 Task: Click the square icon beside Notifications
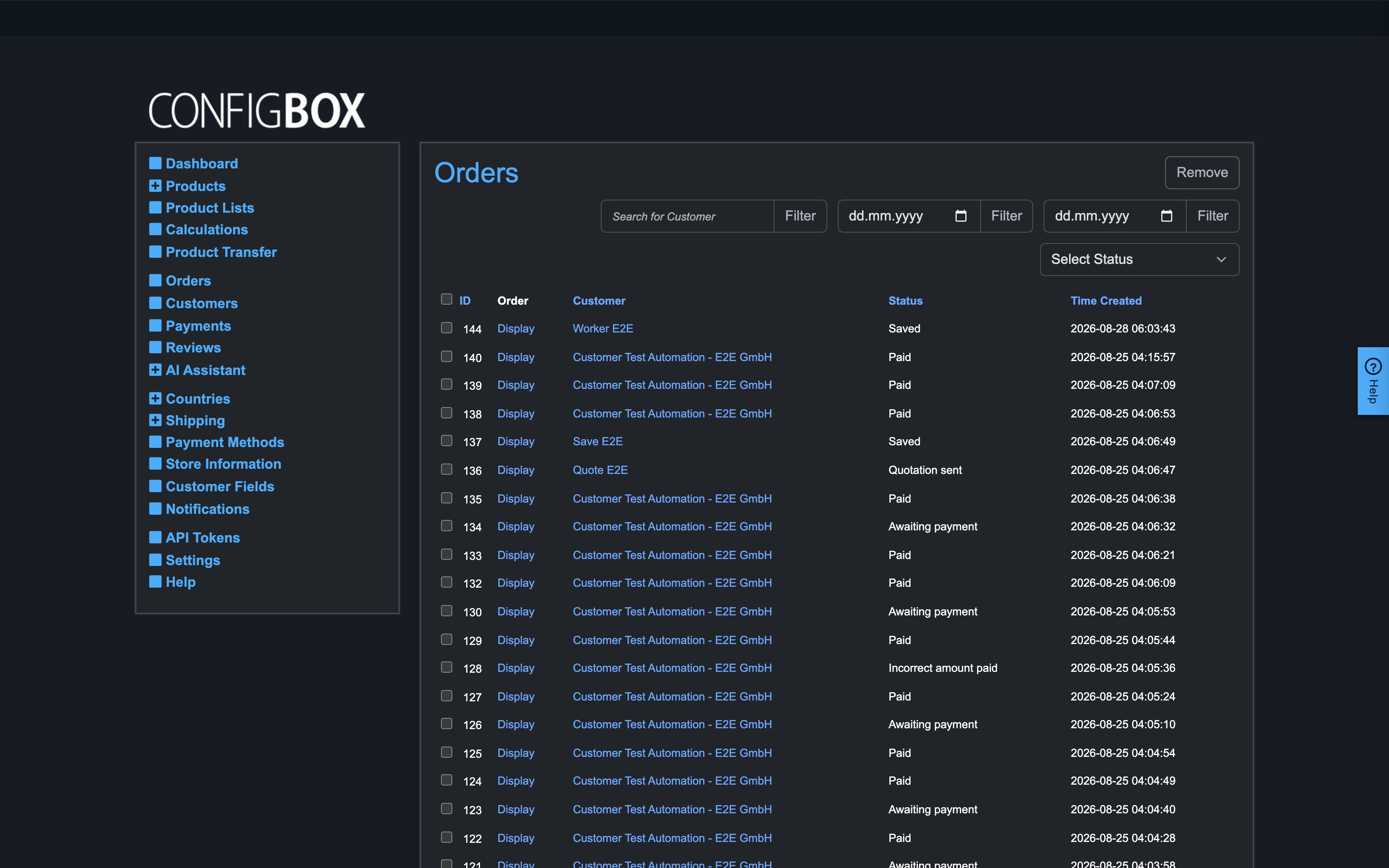click(x=155, y=509)
